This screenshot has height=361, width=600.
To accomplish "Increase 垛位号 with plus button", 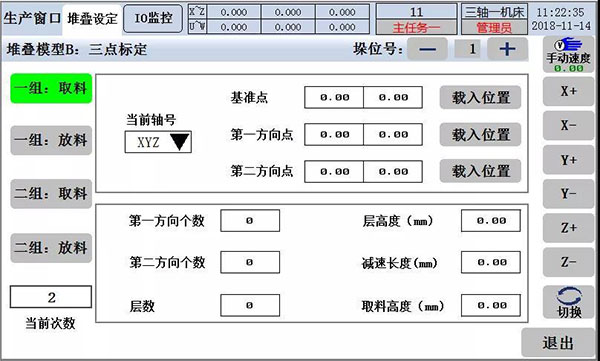I will click(x=507, y=49).
